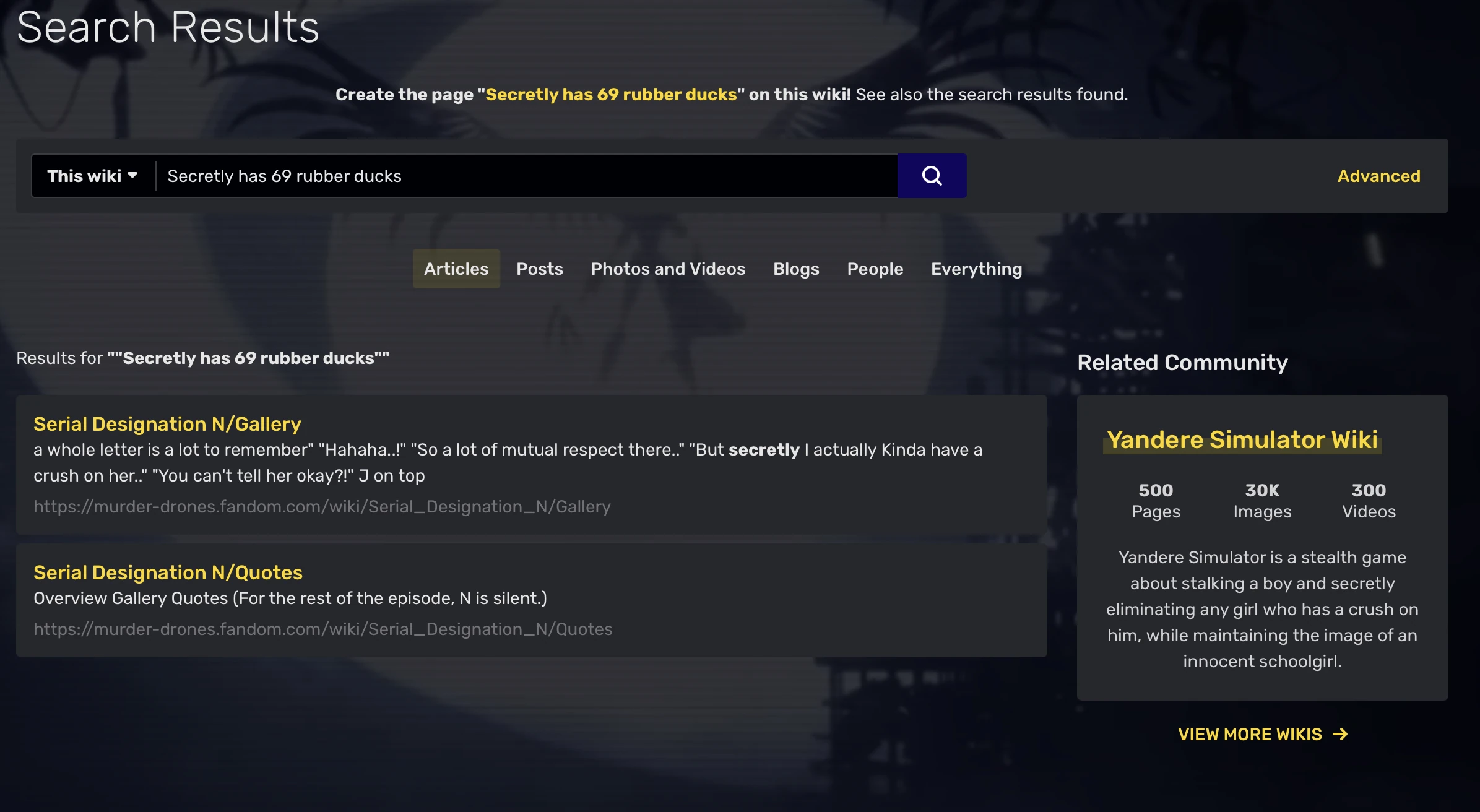Image resolution: width=1480 pixels, height=812 pixels.
Task: Visit the Yandere Simulator Wiki
Action: coord(1242,439)
